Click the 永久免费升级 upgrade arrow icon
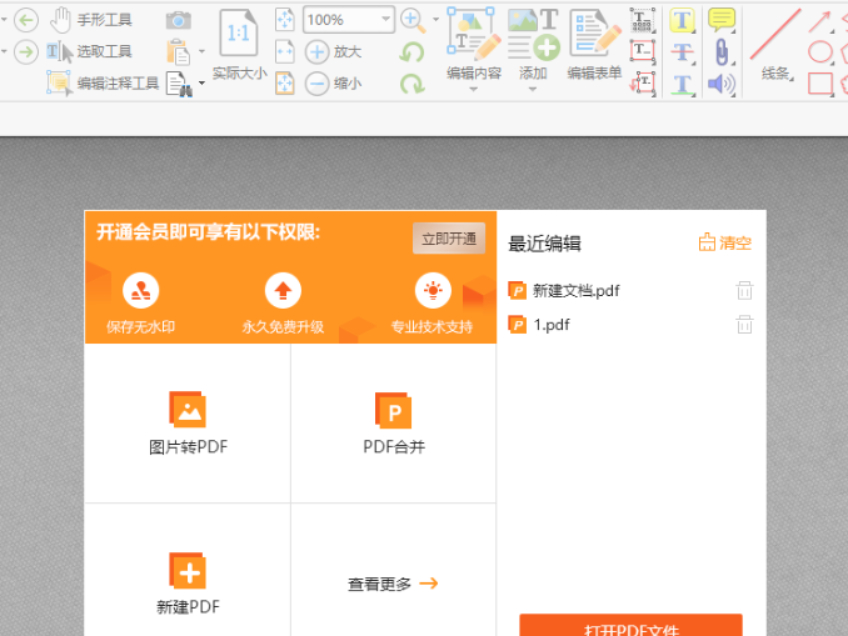The image size is (848, 636). tap(283, 290)
